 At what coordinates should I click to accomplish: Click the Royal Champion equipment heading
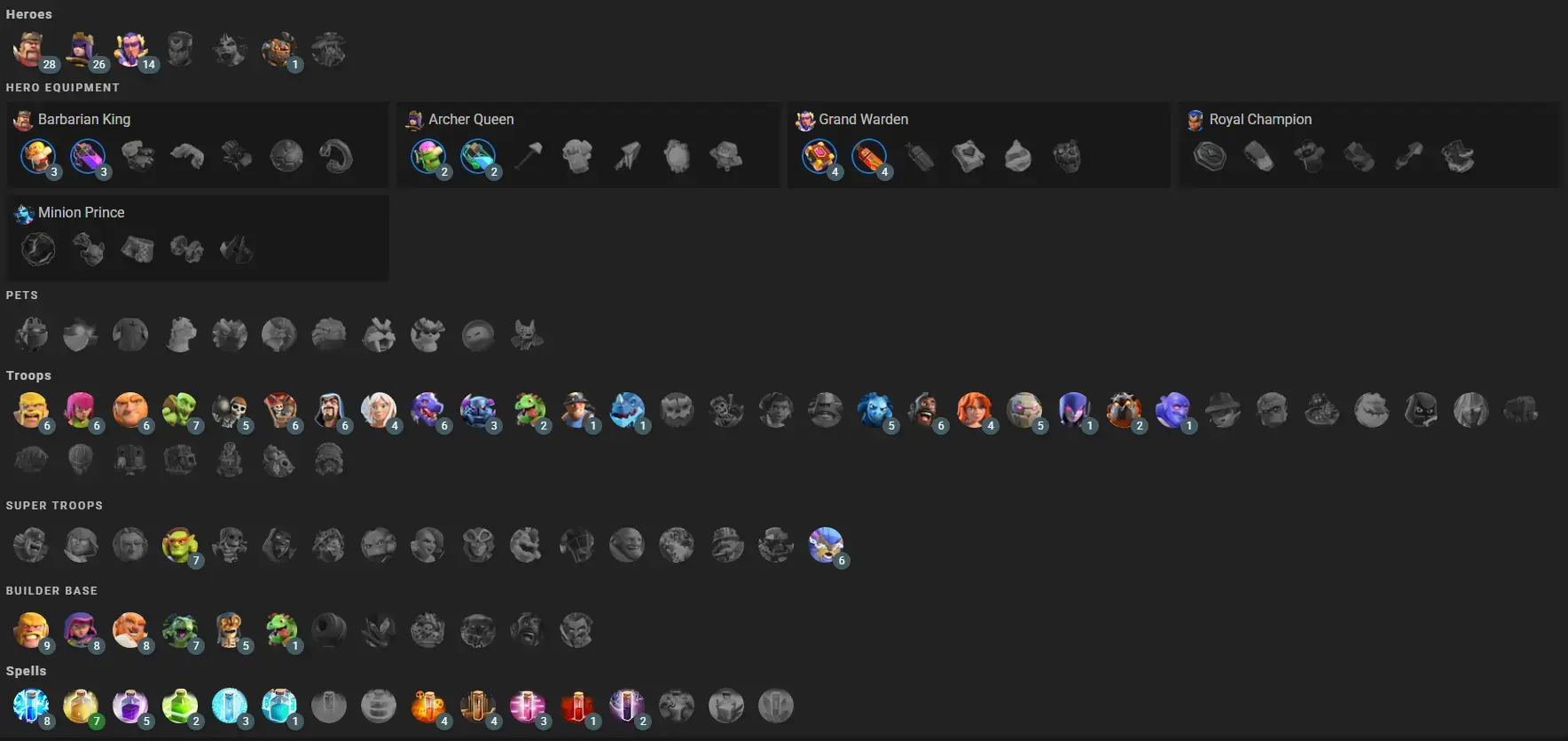1260,119
